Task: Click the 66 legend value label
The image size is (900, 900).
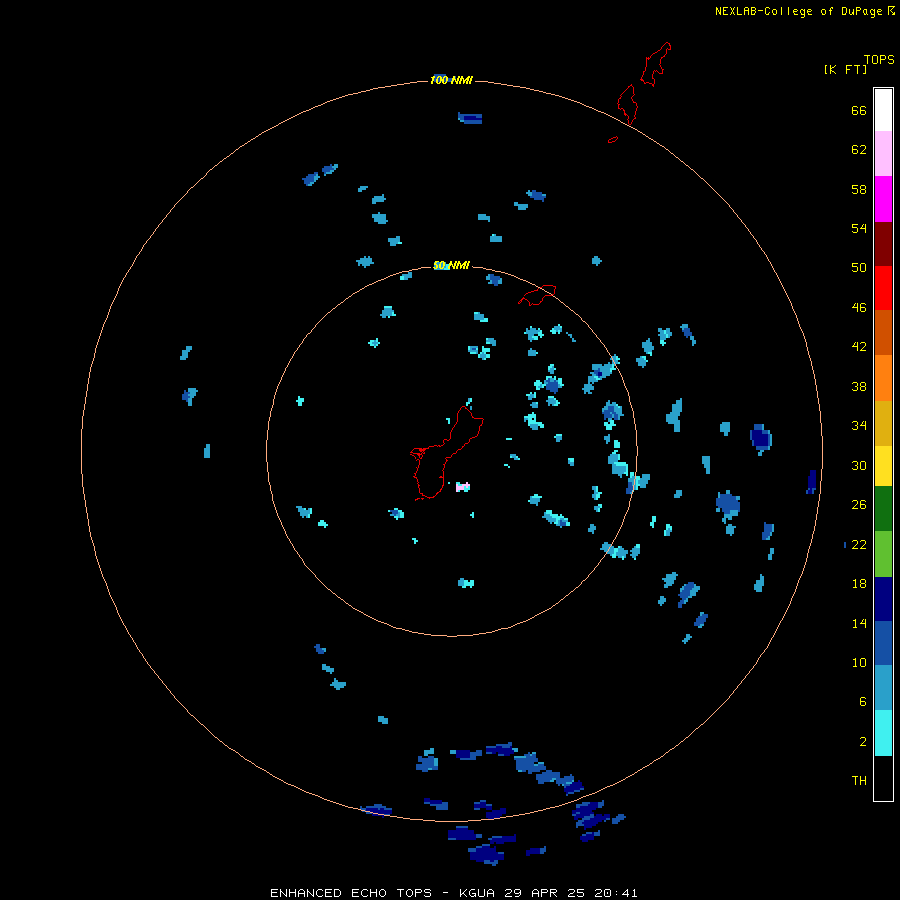Action: (859, 110)
